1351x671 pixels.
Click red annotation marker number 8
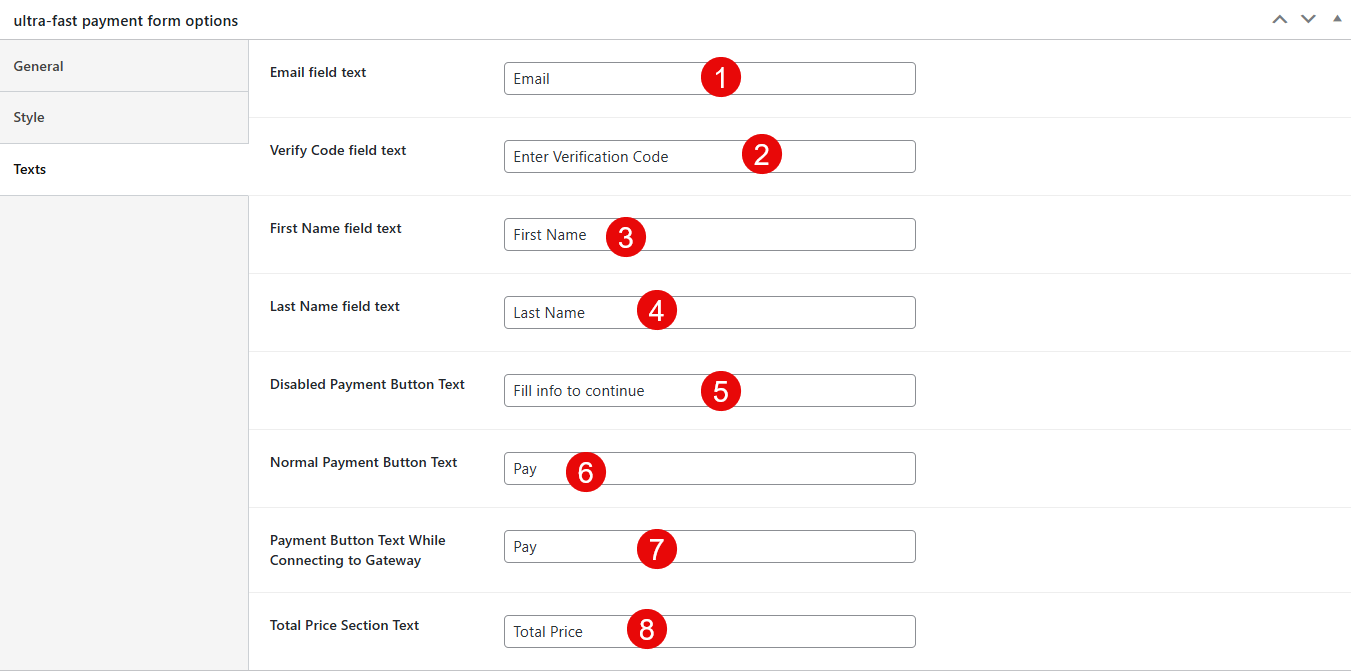pyautogui.click(x=646, y=630)
